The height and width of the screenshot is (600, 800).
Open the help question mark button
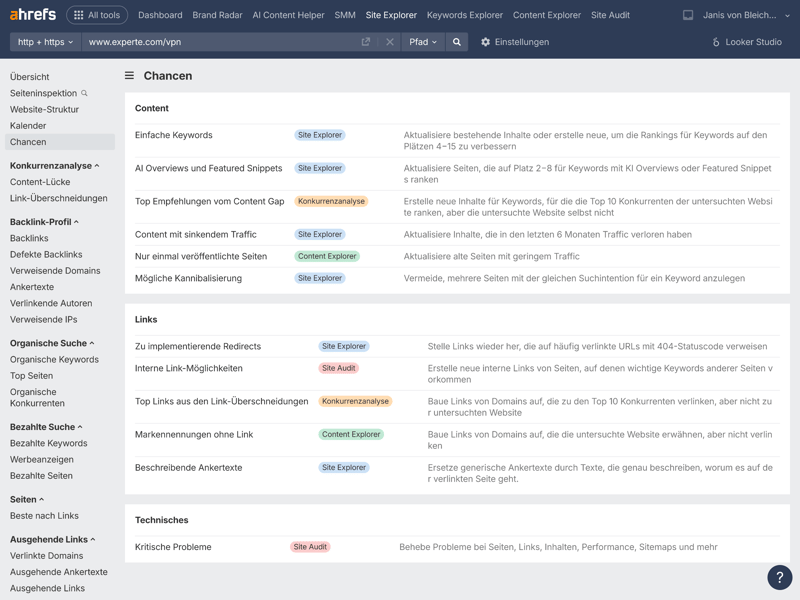tap(779, 577)
